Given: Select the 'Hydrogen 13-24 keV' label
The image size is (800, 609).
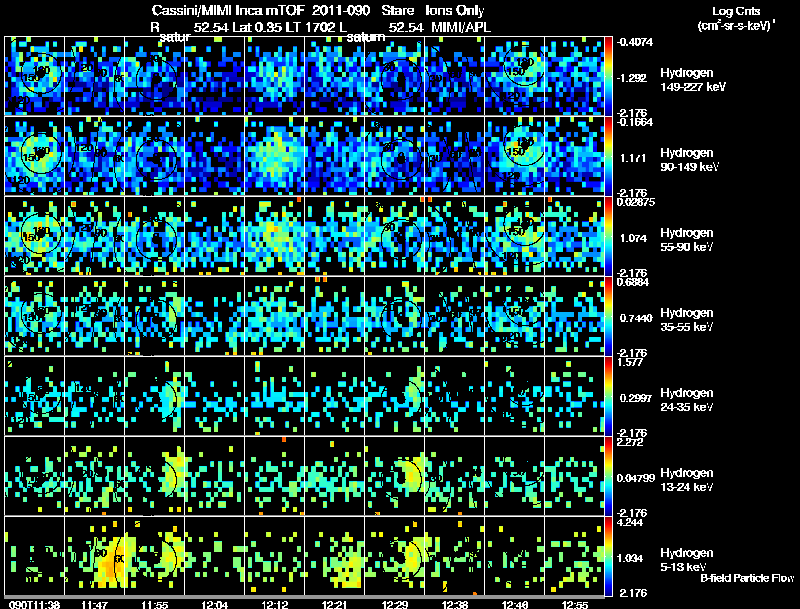Looking at the screenshot, I should pyautogui.click(x=687, y=480).
